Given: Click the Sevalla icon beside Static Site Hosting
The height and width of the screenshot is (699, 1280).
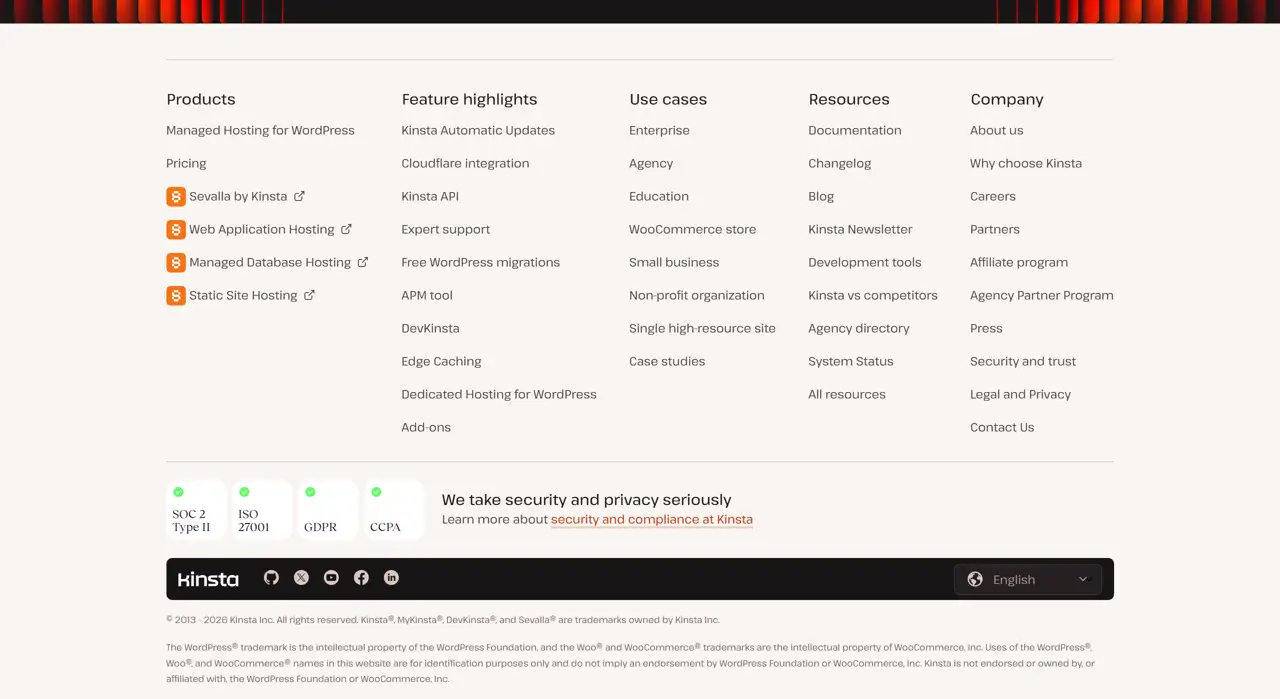Looking at the screenshot, I should point(176,296).
